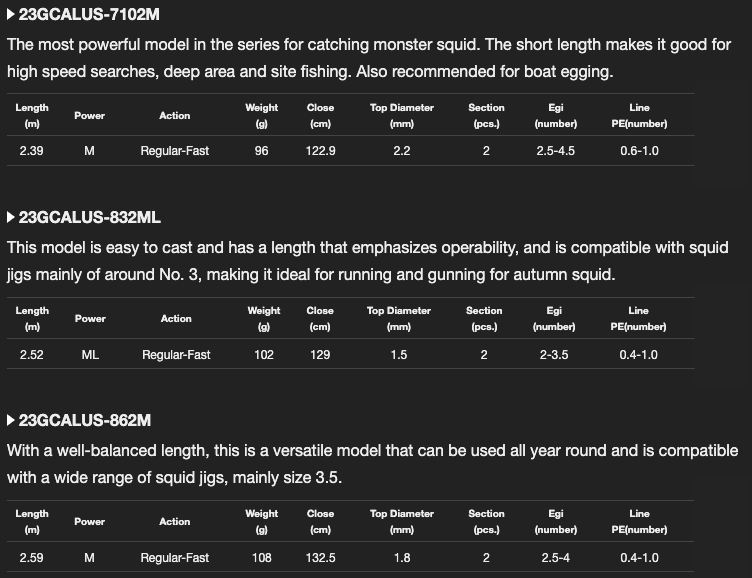Select the weight value 108

[x=262, y=557]
